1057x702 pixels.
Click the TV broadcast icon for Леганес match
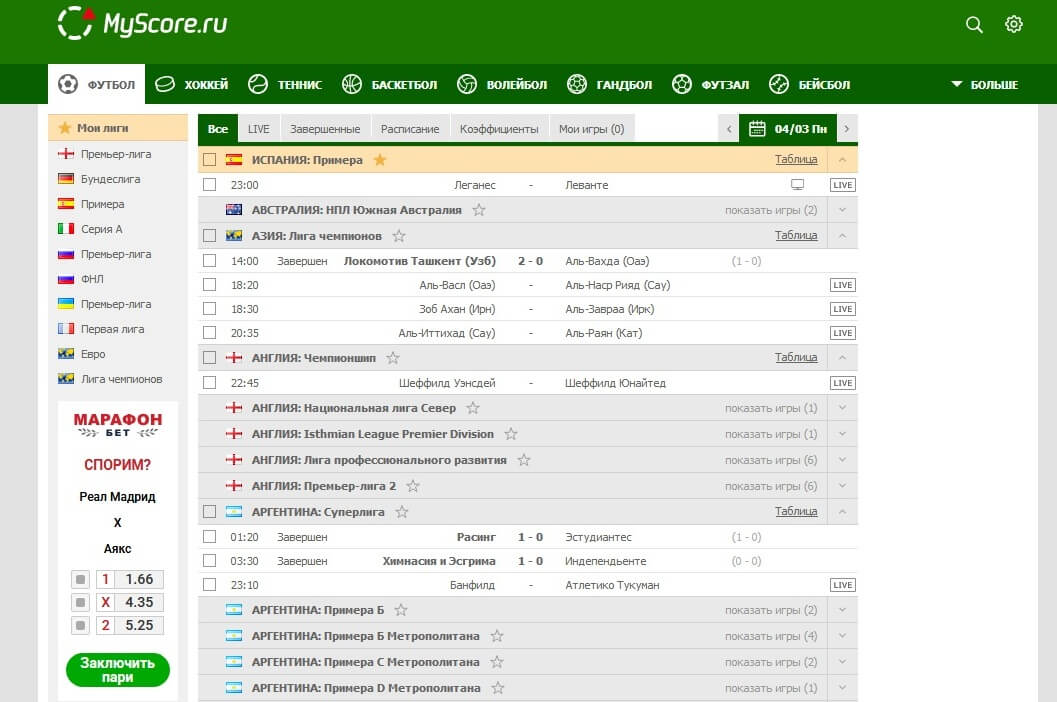[797, 185]
